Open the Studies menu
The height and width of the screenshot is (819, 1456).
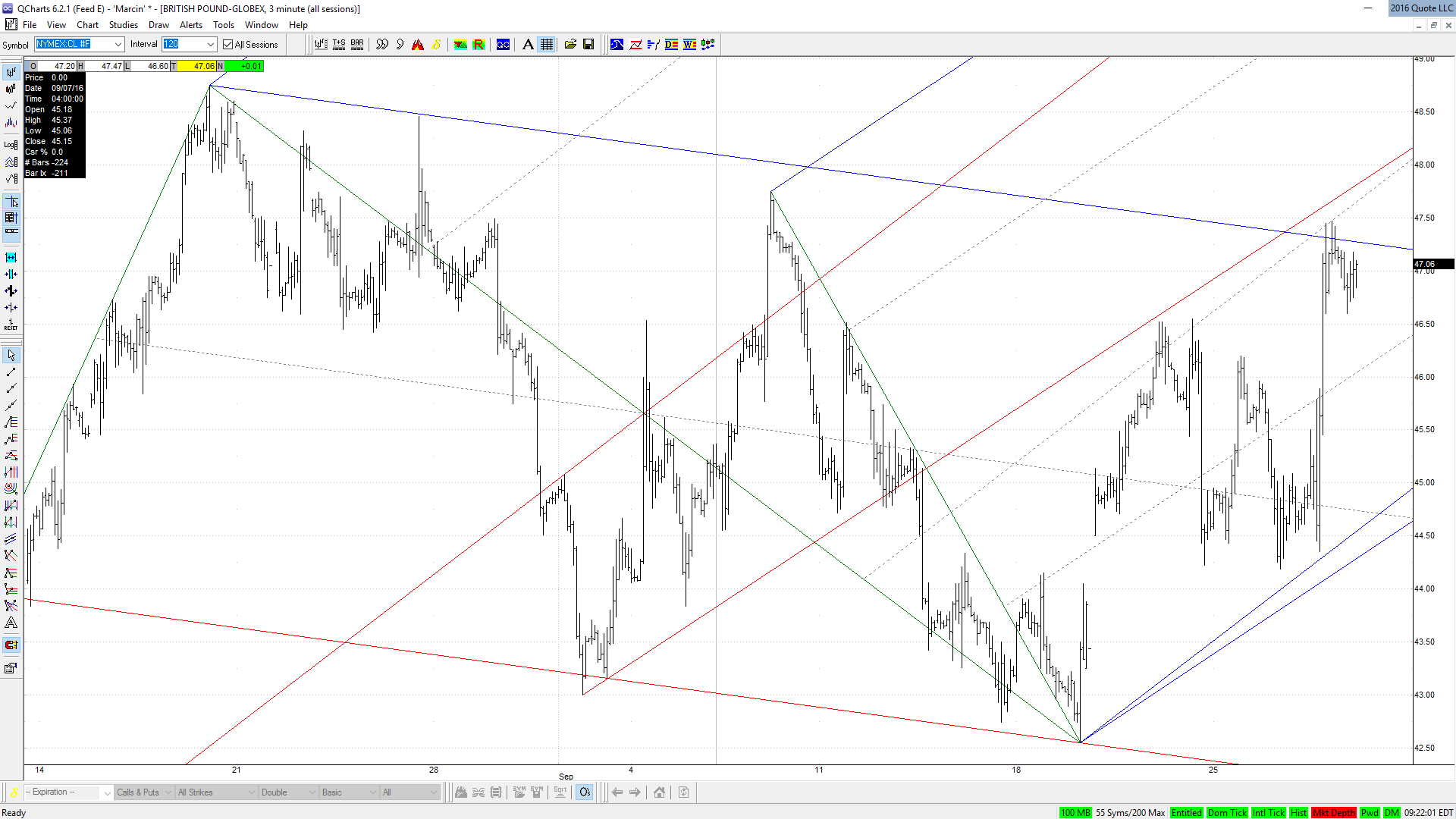click(123, 25)
